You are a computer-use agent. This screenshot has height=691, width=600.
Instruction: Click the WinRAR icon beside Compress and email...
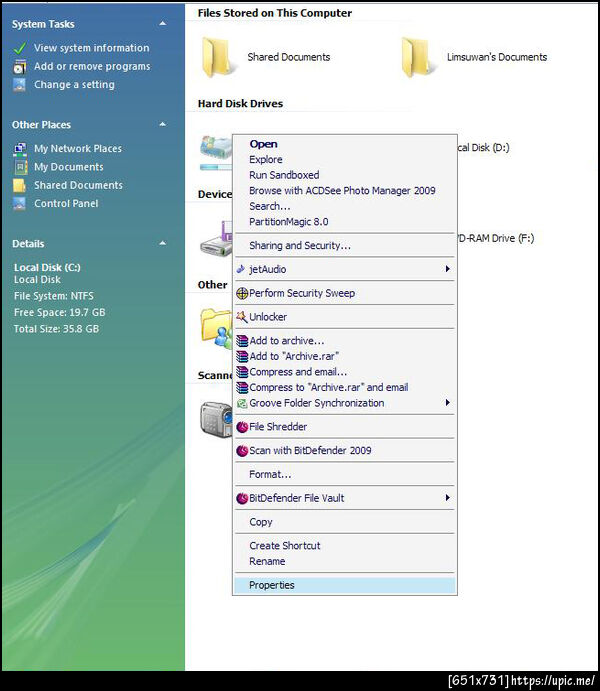tap(242, 372)
